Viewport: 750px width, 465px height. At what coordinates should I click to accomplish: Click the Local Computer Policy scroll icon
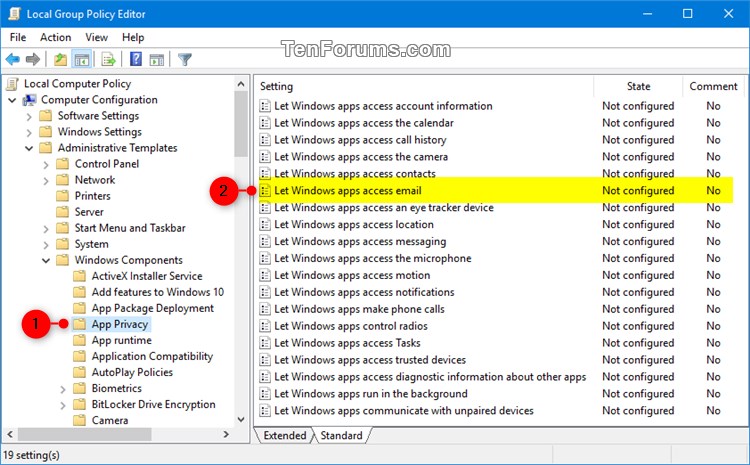tap(12, 84)
